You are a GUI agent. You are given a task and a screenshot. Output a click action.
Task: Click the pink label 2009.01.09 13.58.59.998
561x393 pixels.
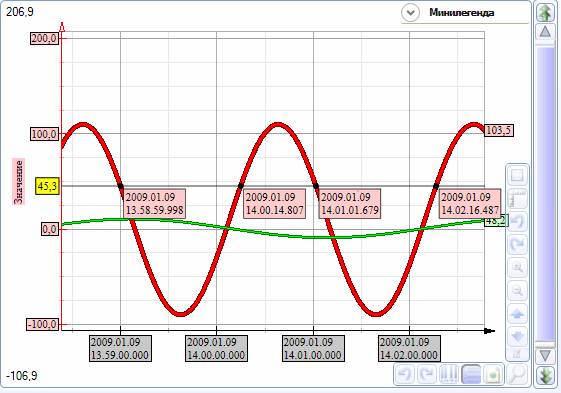coord(155,203)
